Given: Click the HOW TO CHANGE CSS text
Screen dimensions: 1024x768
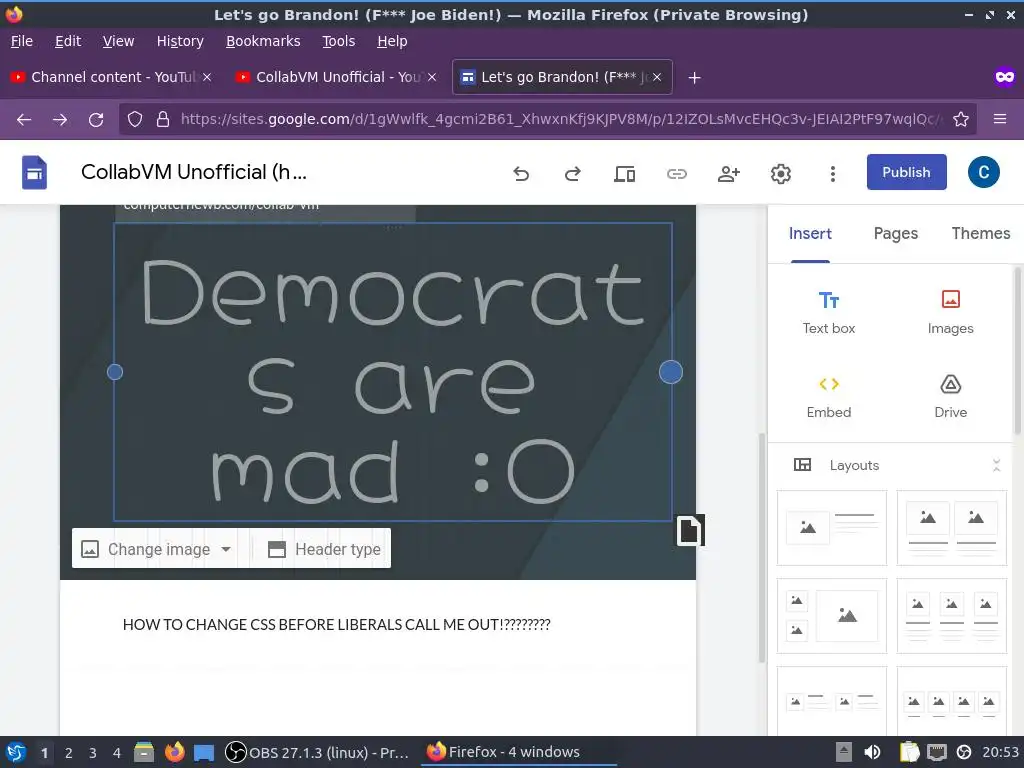Looking at the screenshot, I should coord(336,625).
